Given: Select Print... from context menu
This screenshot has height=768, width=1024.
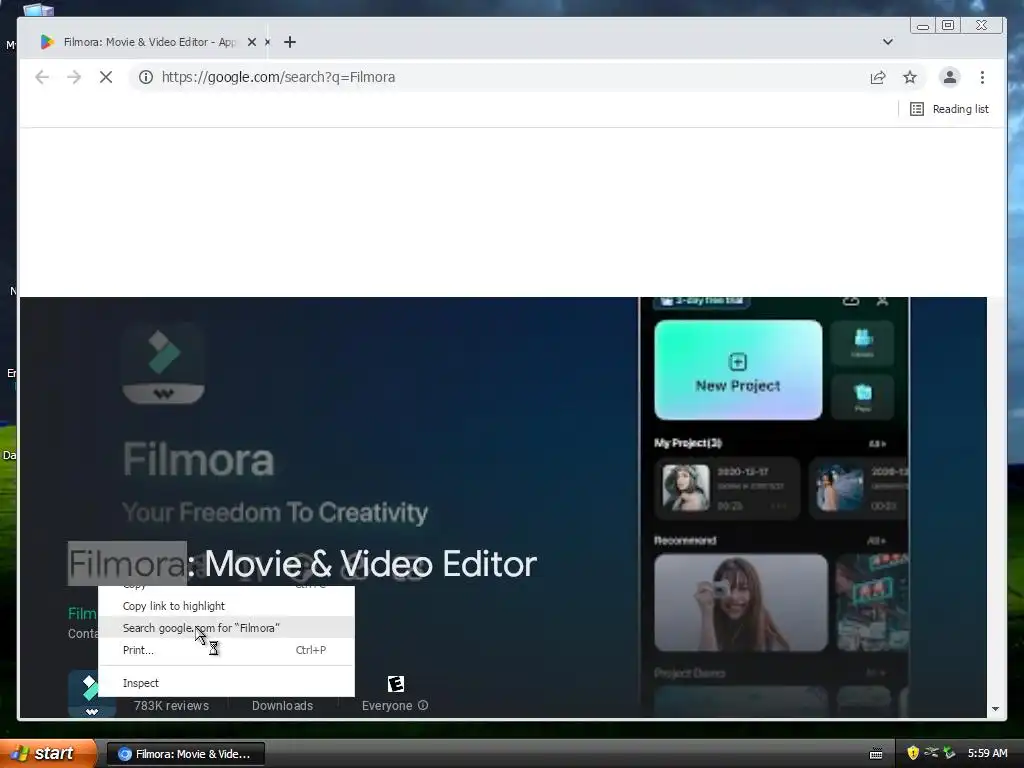Looking at the screenshot, I should [x=226, y=650].
